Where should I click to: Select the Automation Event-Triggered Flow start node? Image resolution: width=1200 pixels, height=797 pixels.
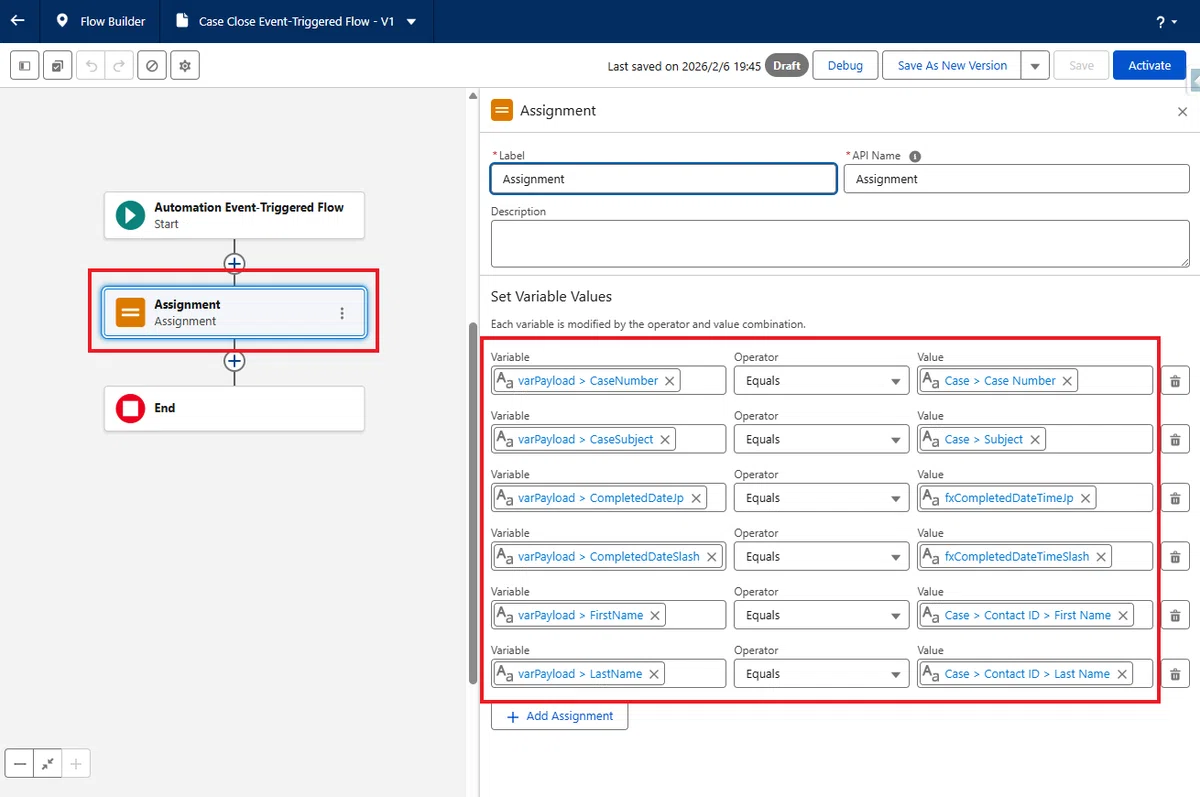coord(234,215)
